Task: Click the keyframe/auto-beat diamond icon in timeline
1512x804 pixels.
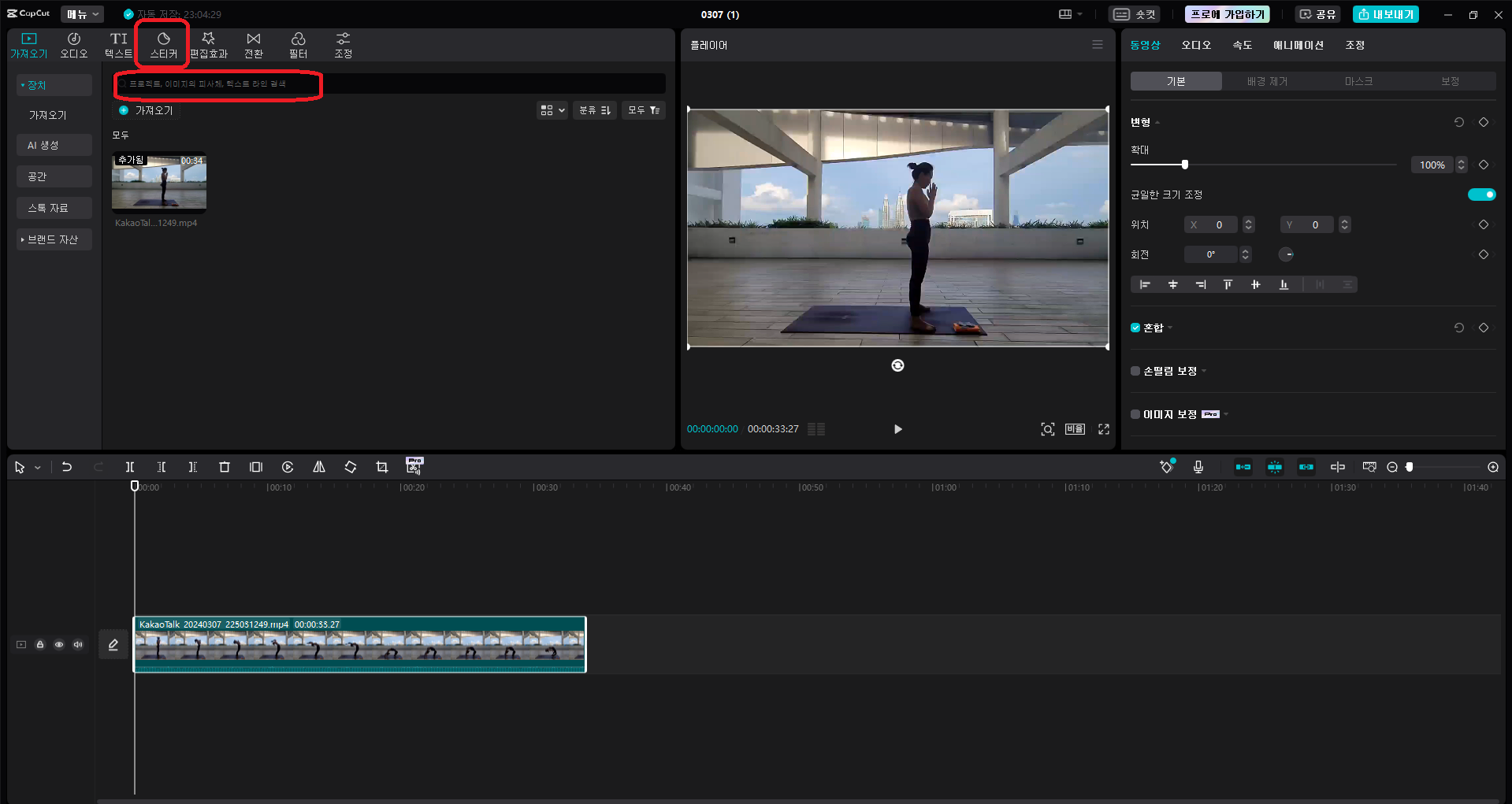Action: tap(1167, 467)
